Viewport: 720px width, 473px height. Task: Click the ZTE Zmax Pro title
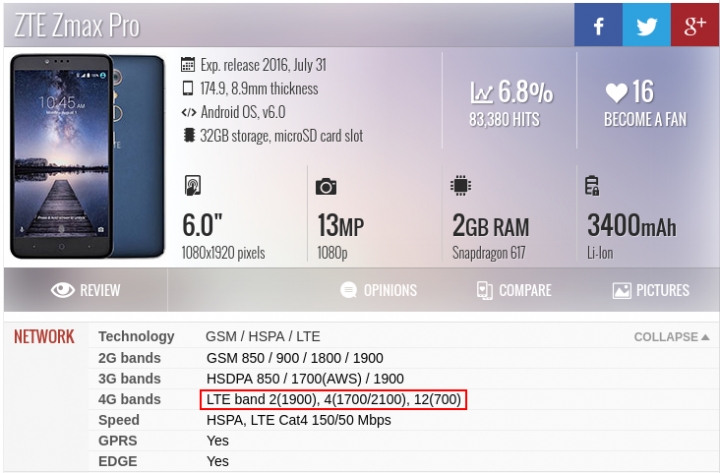(77, 25)
